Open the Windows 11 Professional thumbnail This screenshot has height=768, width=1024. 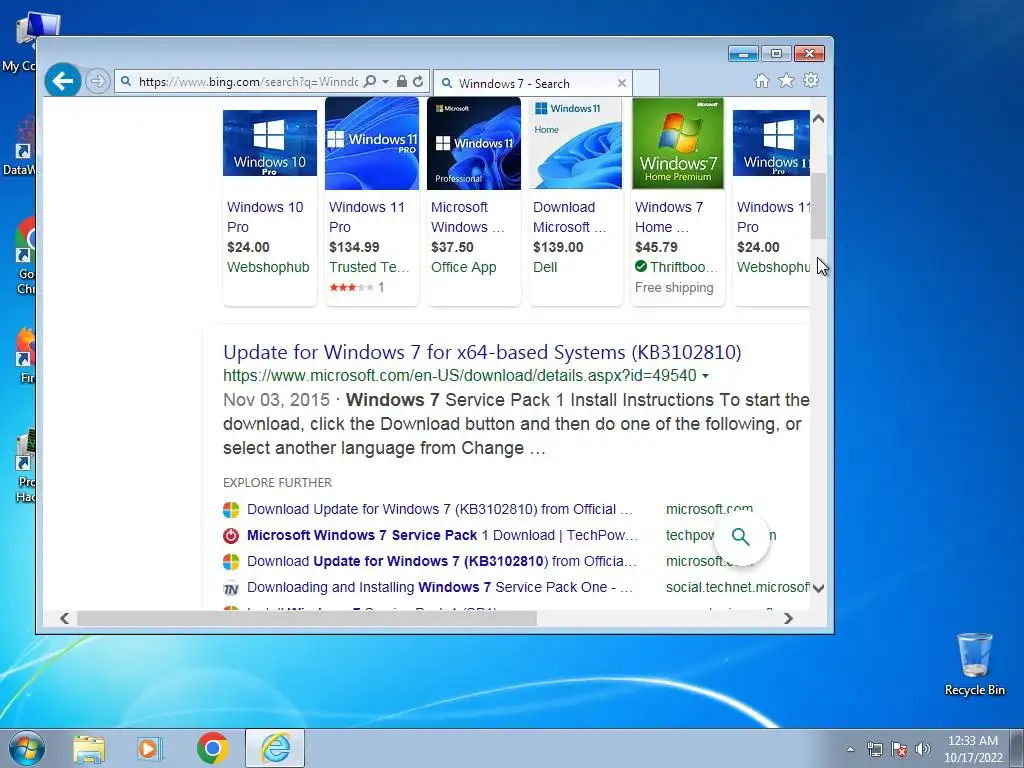tap(473, 144)
